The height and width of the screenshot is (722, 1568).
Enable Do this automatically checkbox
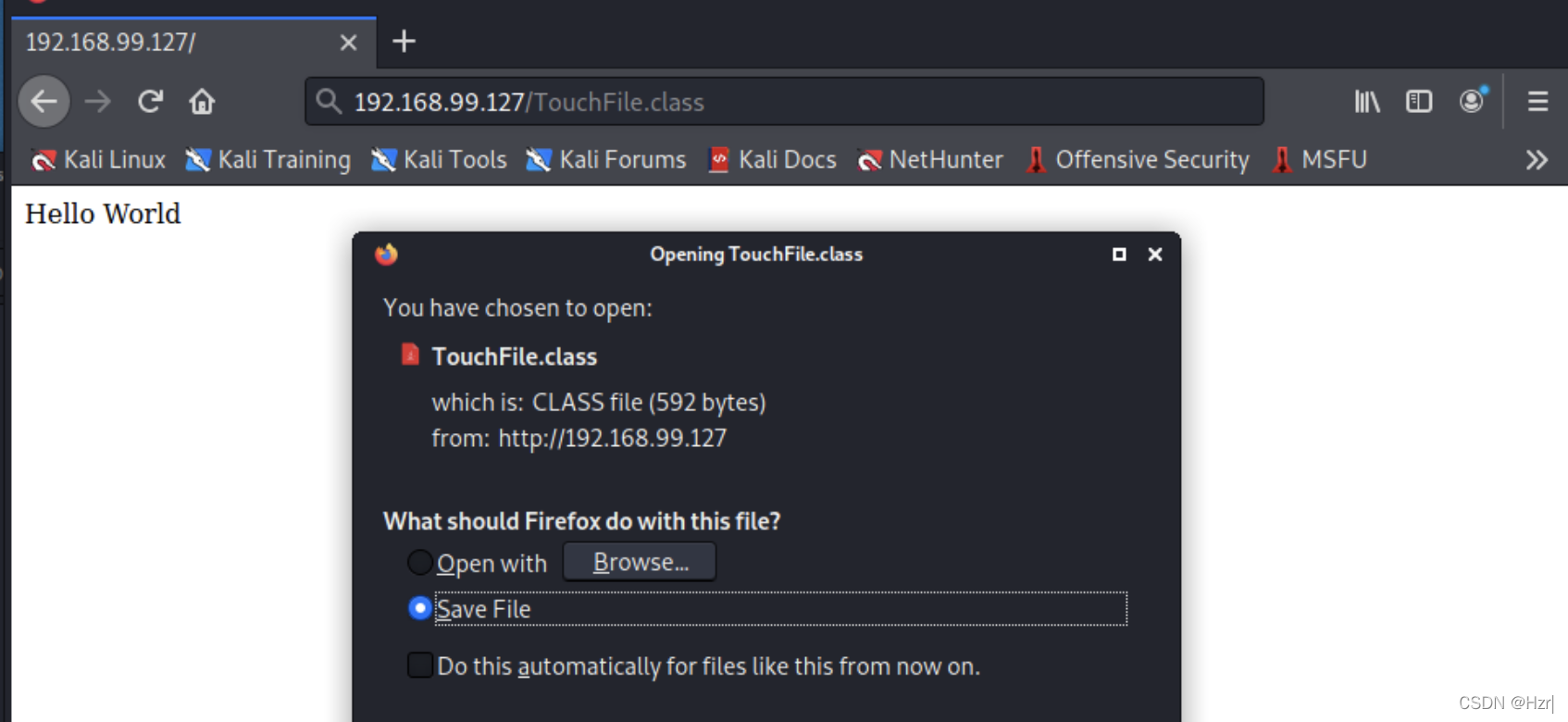tap(420, 666)
